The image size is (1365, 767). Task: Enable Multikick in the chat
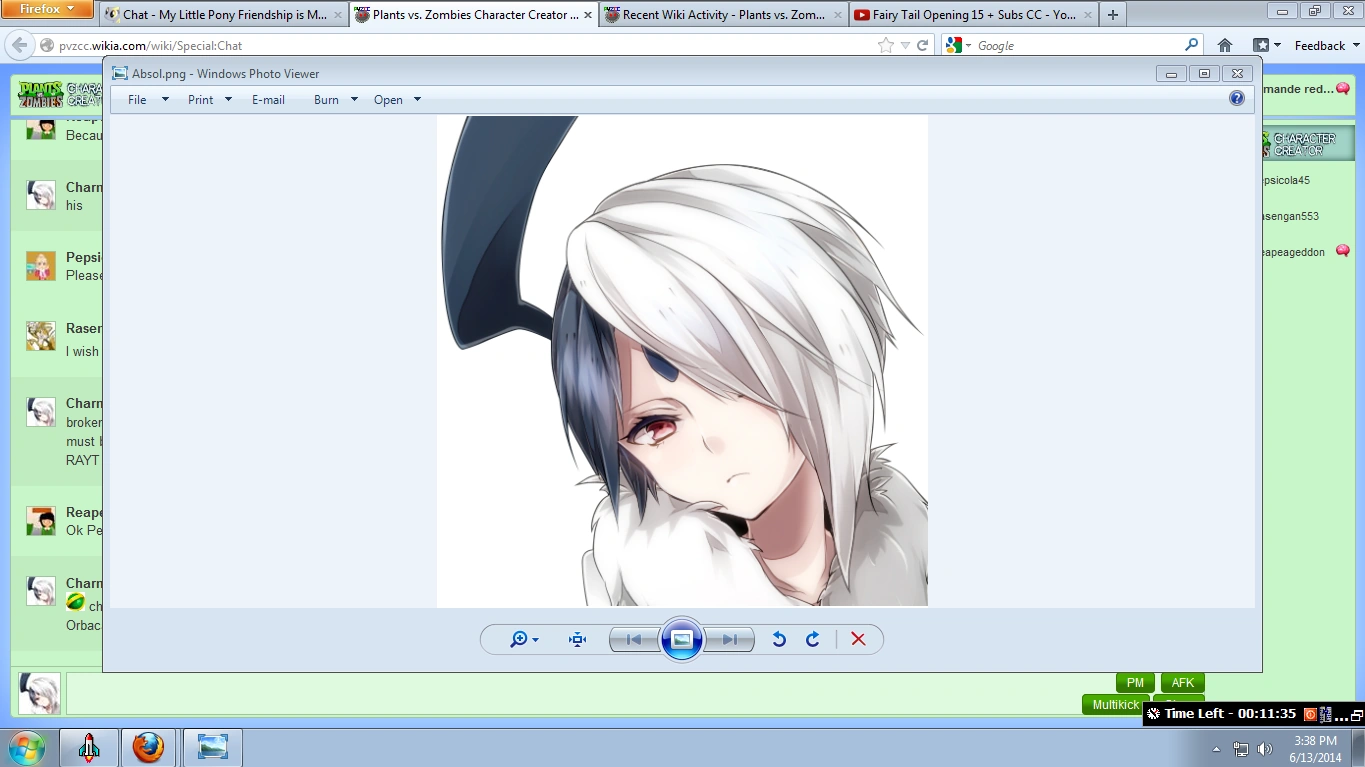[1114, 704]
